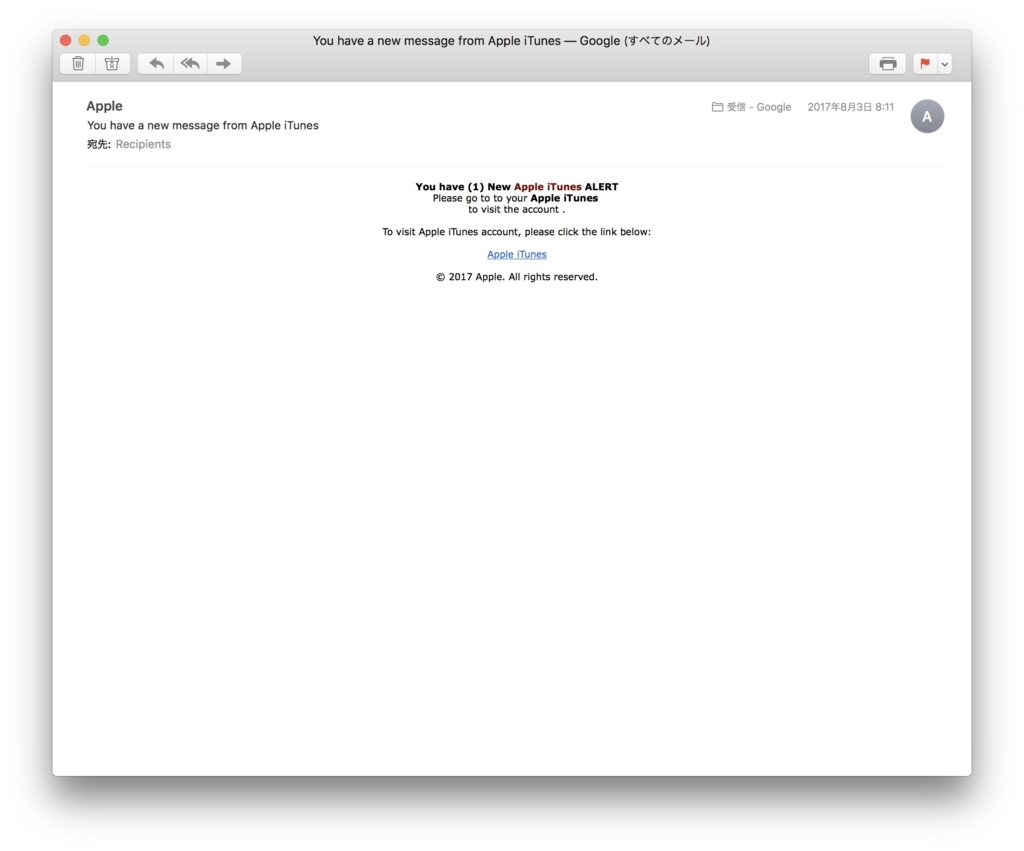Viewport: 1024px width, 851px height.
Task: Flag the message with red flag
Action: (x=925, y=63)
